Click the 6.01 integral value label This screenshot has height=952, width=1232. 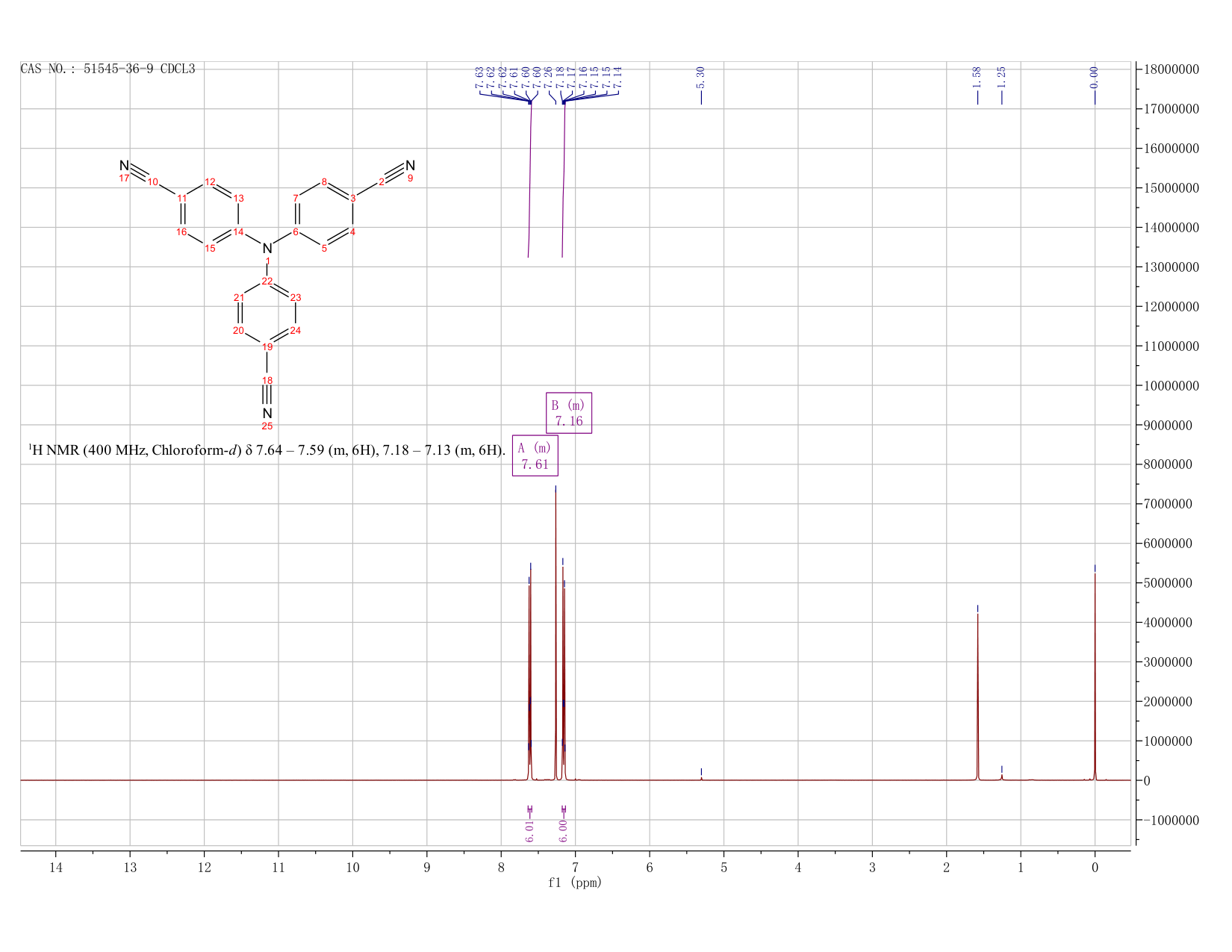click(x=529, y=831)
